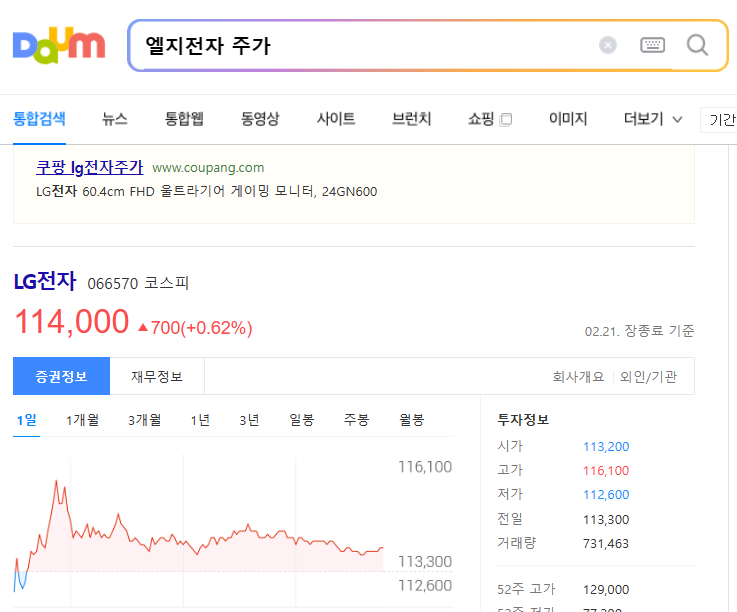The height and width of the screenshot is (612, 737).
Task: Click the current price 114,000
Action: pos(71,322)
